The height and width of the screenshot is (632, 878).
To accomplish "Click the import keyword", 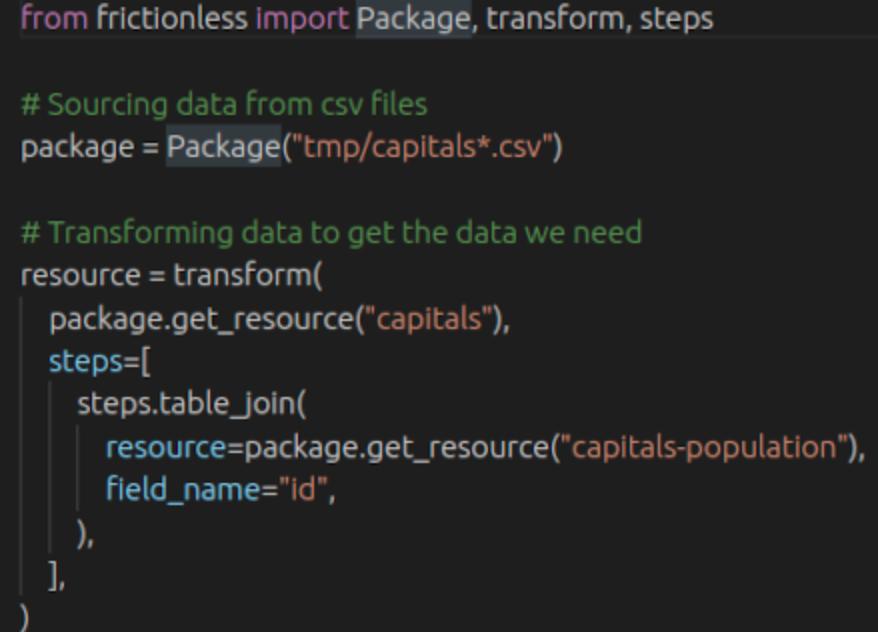I will coord(302,18).
